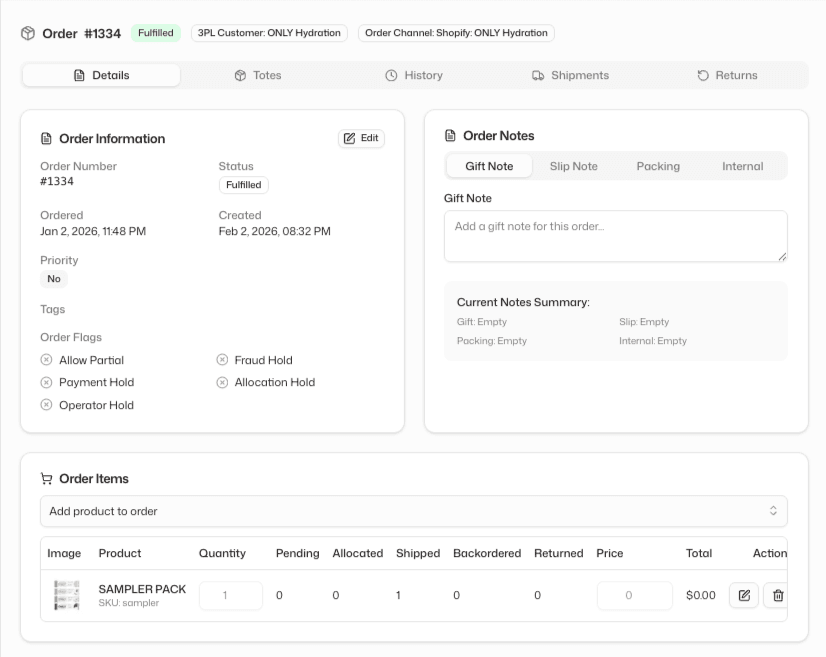826x657 pixels.
Task: Select the Slip Note tab
Action: click(574, 166)
